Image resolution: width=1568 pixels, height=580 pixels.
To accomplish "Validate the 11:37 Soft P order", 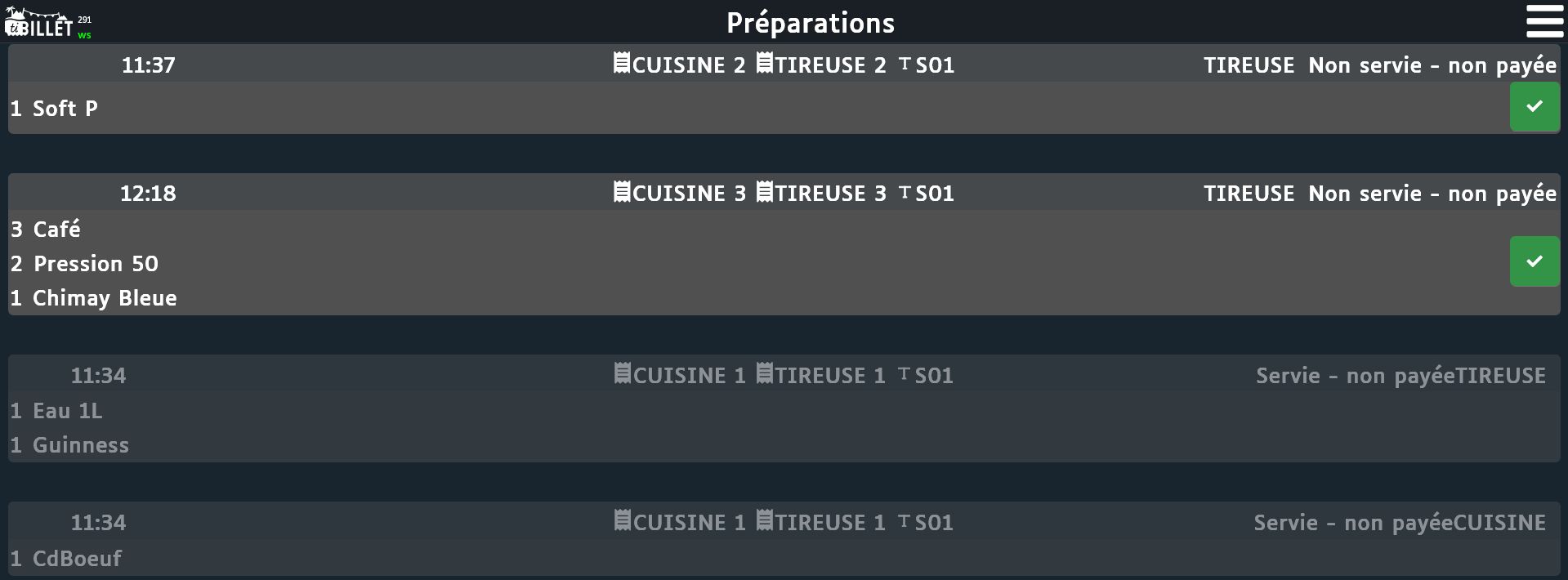I will pos(1534,107).
